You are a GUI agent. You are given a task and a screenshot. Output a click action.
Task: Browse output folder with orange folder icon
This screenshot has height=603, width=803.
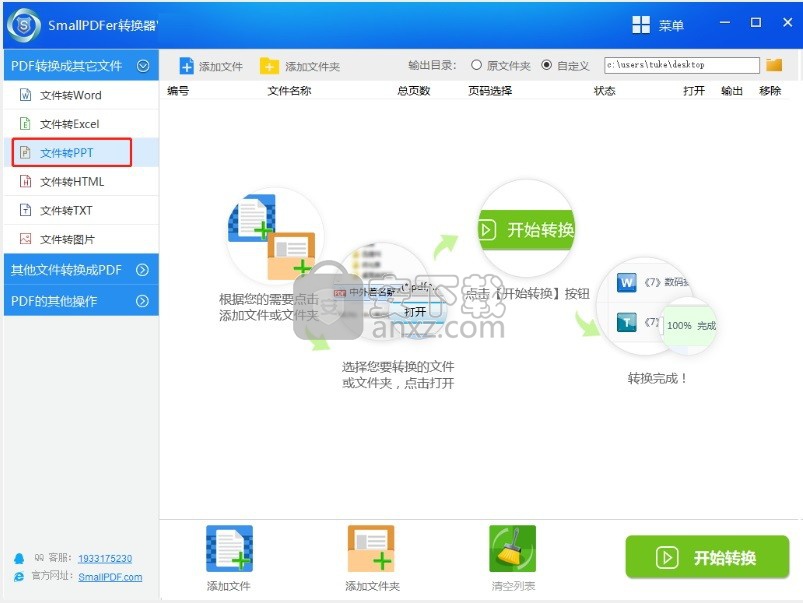(774, 65)
